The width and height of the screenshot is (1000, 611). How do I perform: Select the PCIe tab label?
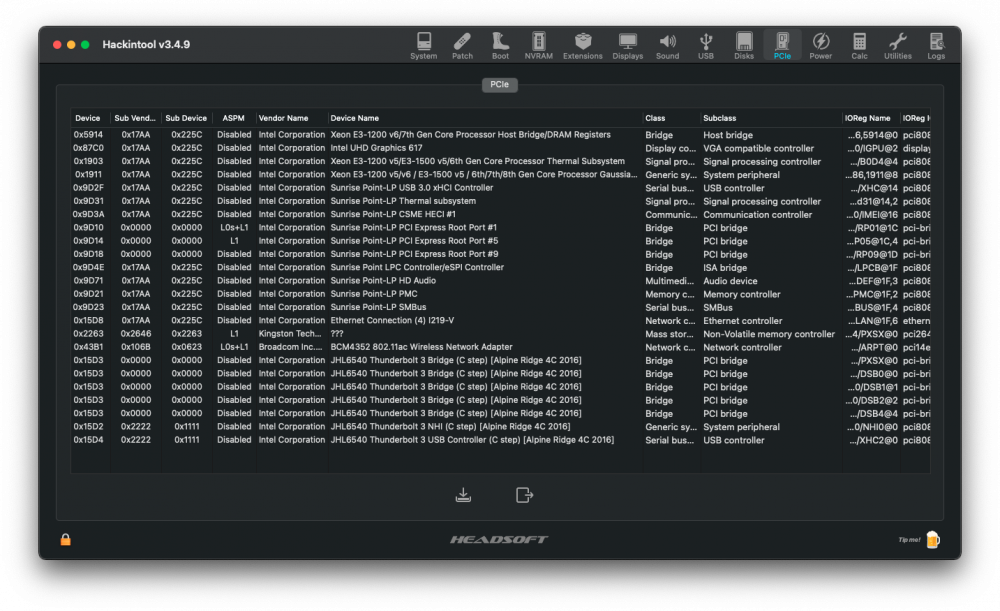(499, 84)
